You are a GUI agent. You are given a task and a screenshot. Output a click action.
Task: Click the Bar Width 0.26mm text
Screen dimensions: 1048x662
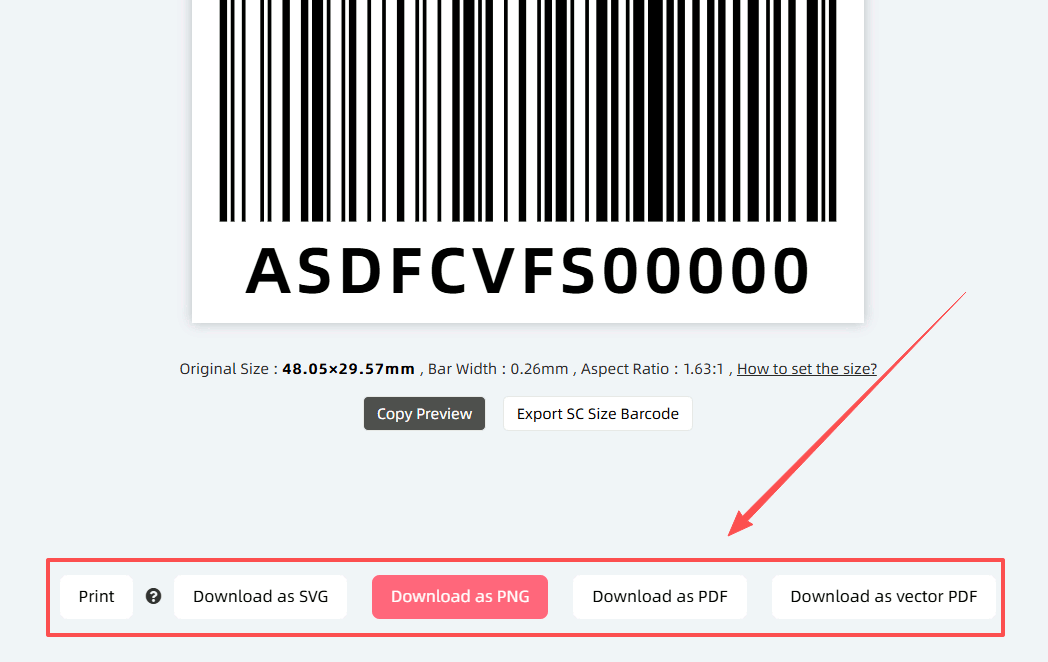point(498,369)
